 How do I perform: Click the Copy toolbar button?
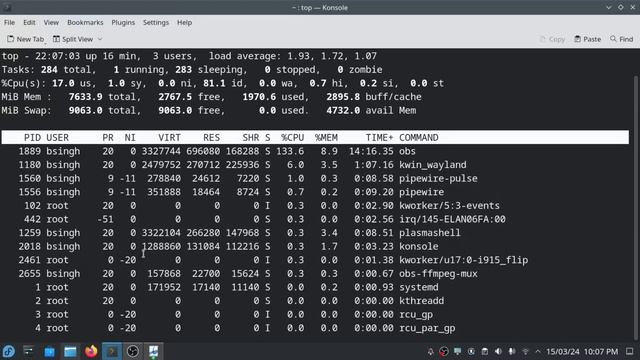click(552, 39)
